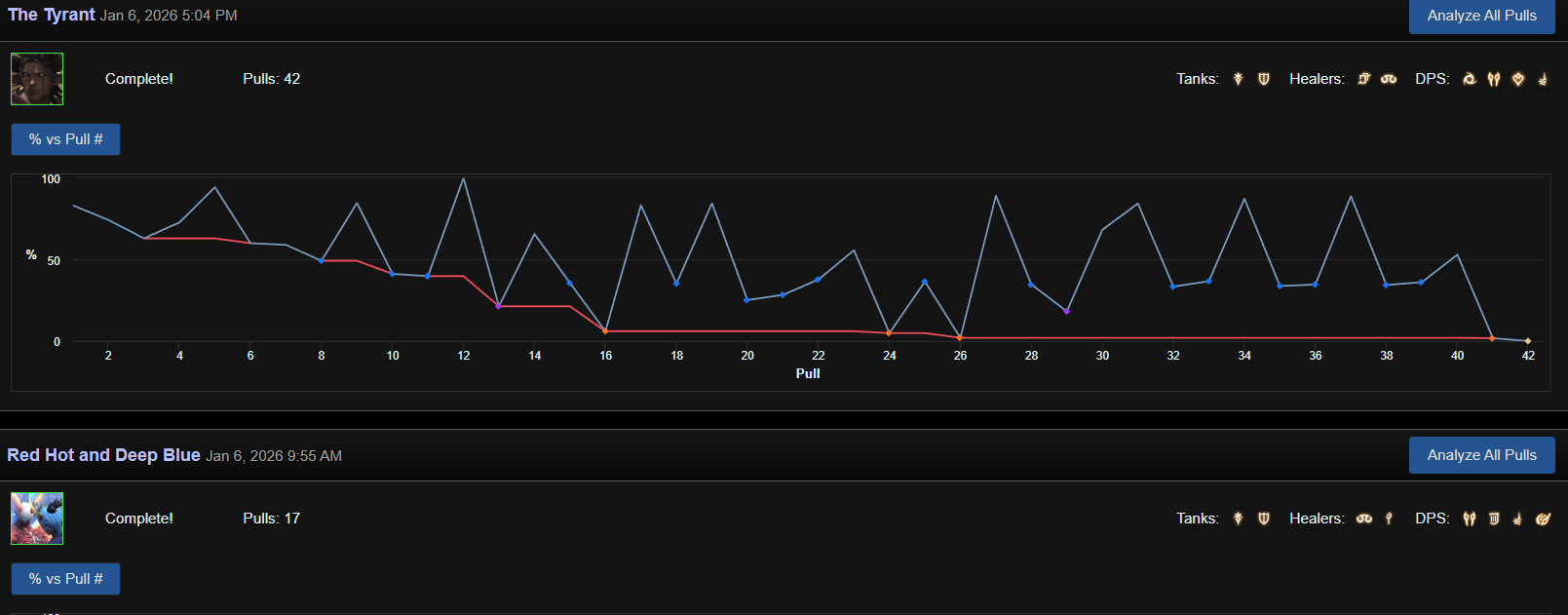The height and width of the screenshot is (615, 1568).
Task: Click 'Complete!' status in The Tyrant row
Action: (x=139, y=79)
